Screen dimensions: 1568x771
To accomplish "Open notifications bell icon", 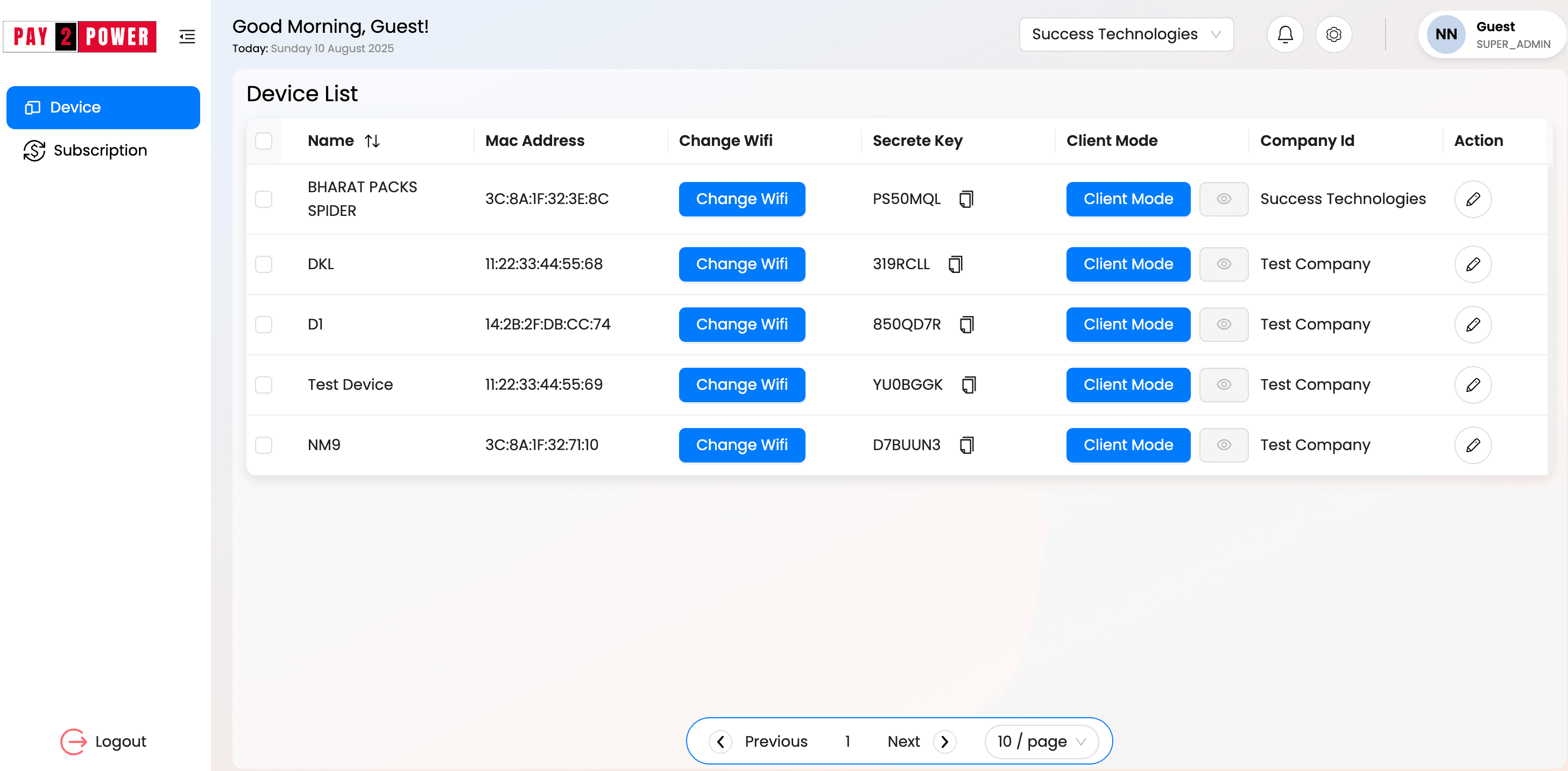I will coord(1284,34).
